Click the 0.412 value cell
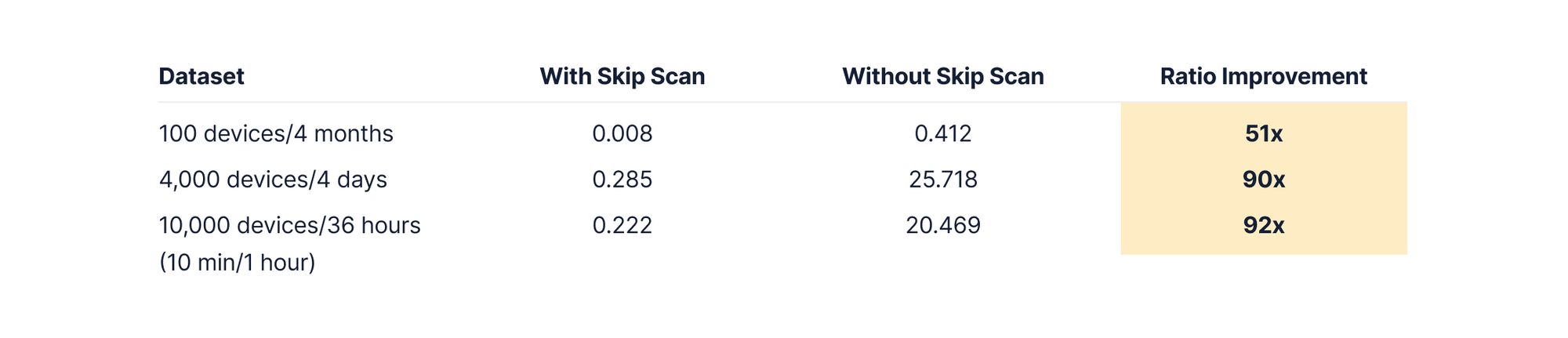This screenshot has height=338, width=1568. click(942, 133)
